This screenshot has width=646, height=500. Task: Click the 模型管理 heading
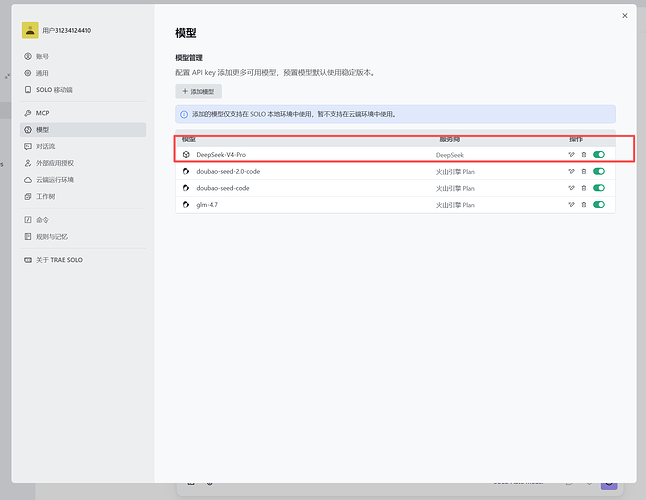pyautogui.click(x=189, y=58)
